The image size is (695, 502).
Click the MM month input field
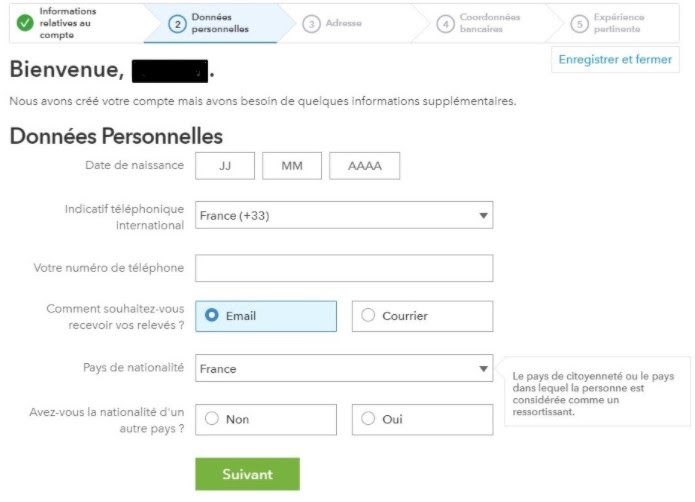[292, 166]
